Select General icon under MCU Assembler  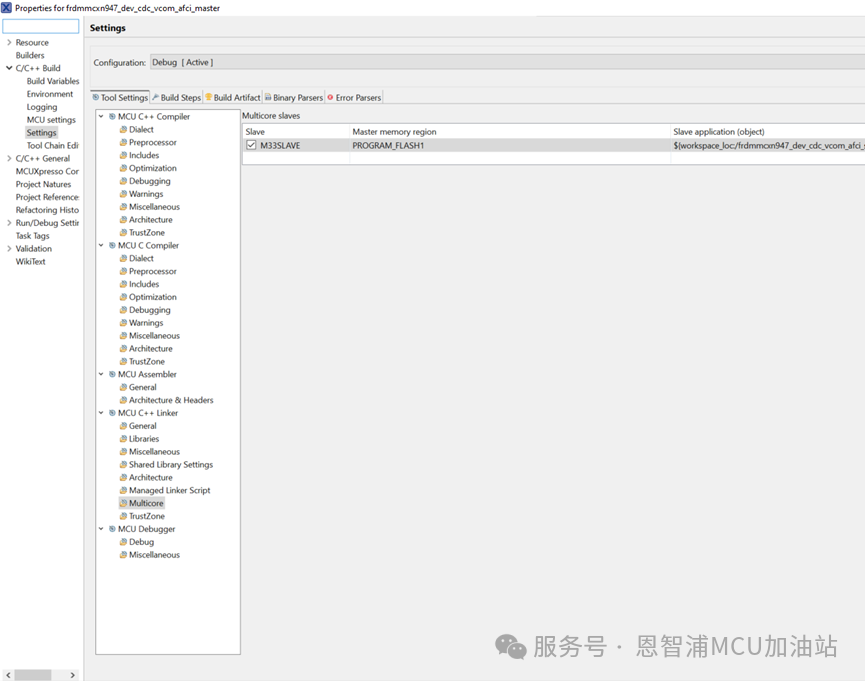pyautogui.click(x=124, y=387)
